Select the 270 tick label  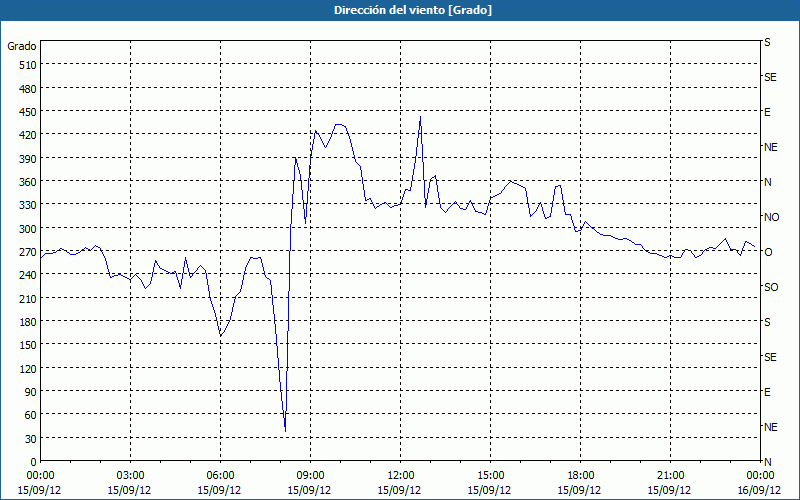click(28, 252)
